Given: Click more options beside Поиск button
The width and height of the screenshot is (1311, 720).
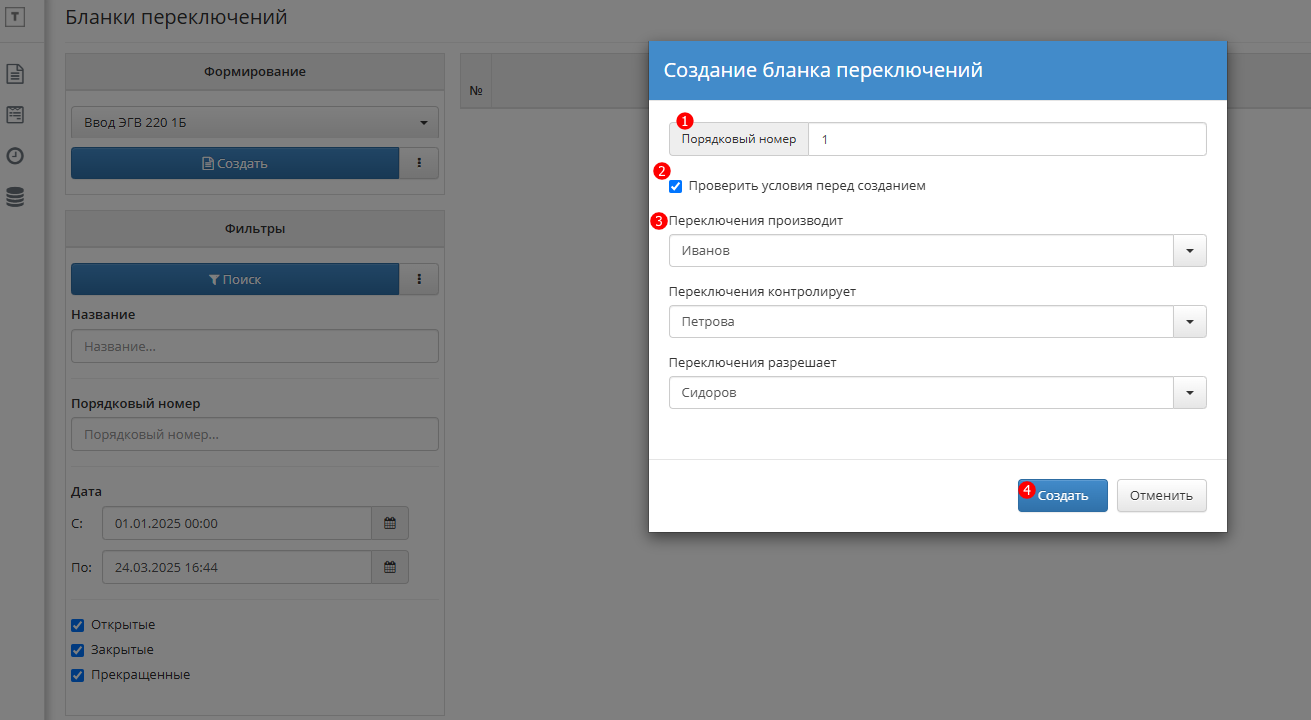Looking at the screenshot, I should tap(419, 279).
